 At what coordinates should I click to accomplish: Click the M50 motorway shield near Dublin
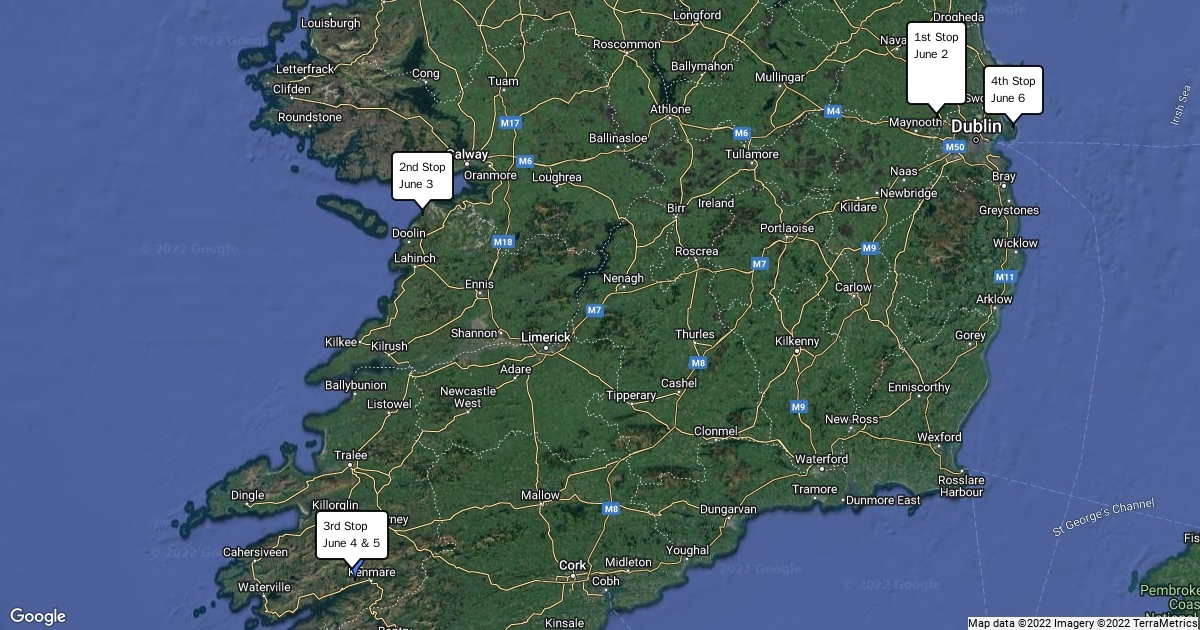(955, 147)
